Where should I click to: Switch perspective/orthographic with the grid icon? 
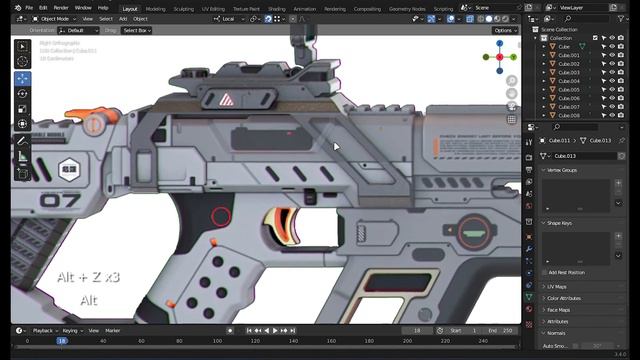coord(511,120)
